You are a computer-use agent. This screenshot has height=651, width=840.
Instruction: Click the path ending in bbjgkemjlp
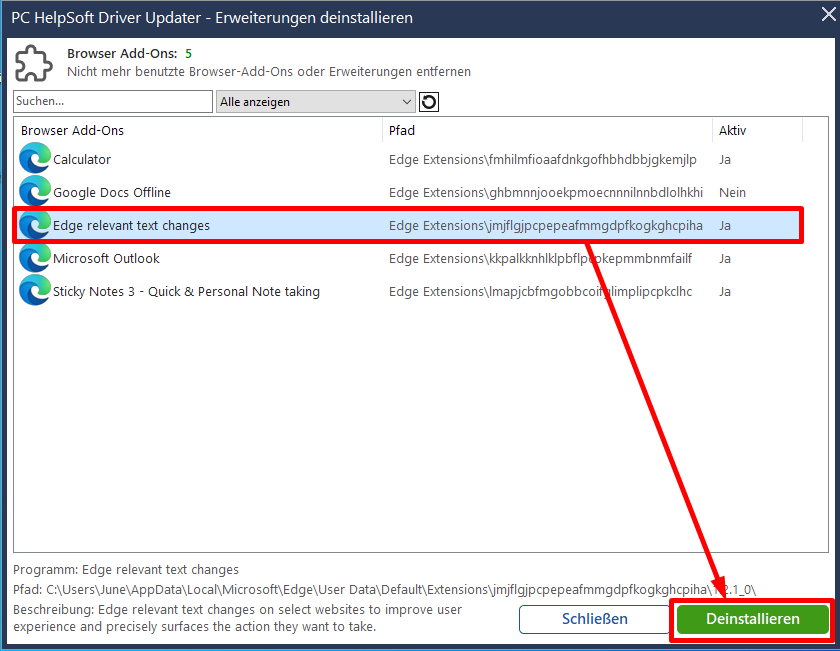point(543,160)
